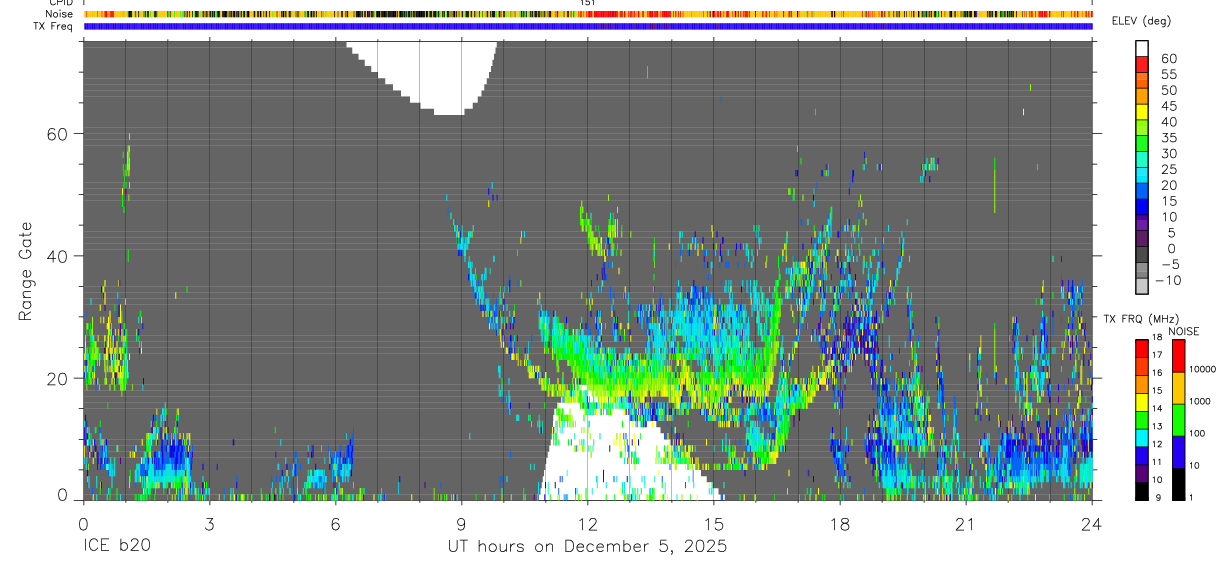
Task: Click the '0' tick on the Range Gate axis
Action: tap(63, 496)
